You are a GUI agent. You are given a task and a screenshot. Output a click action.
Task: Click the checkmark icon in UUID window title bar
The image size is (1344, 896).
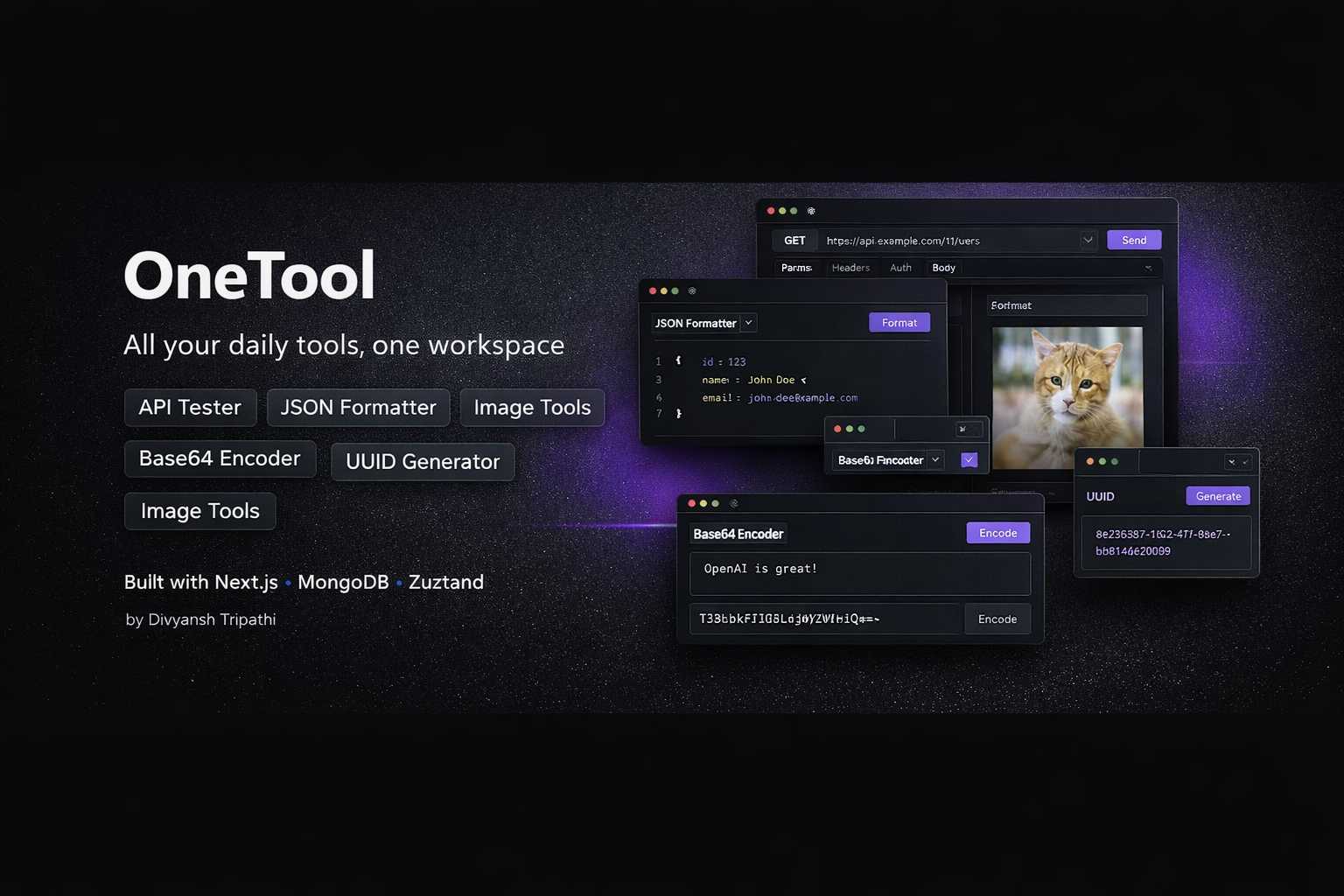[1245, 461]
